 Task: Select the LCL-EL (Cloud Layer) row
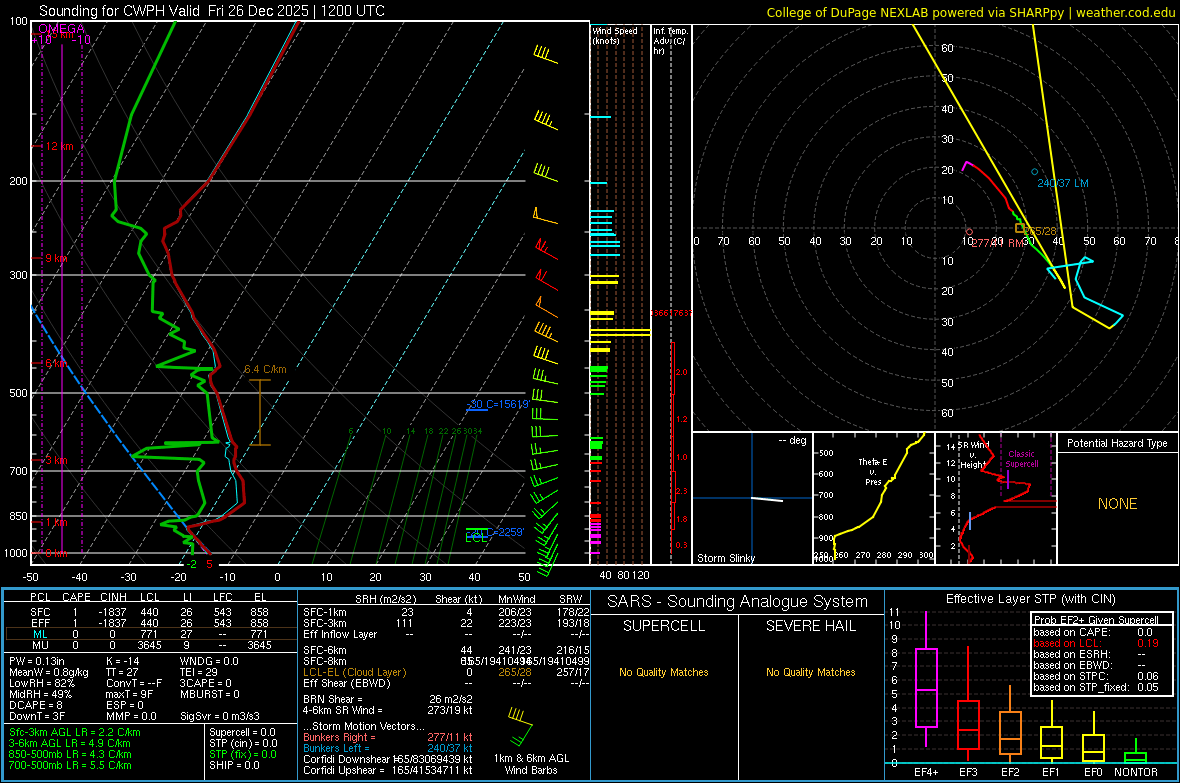click(x=446, y=672)
